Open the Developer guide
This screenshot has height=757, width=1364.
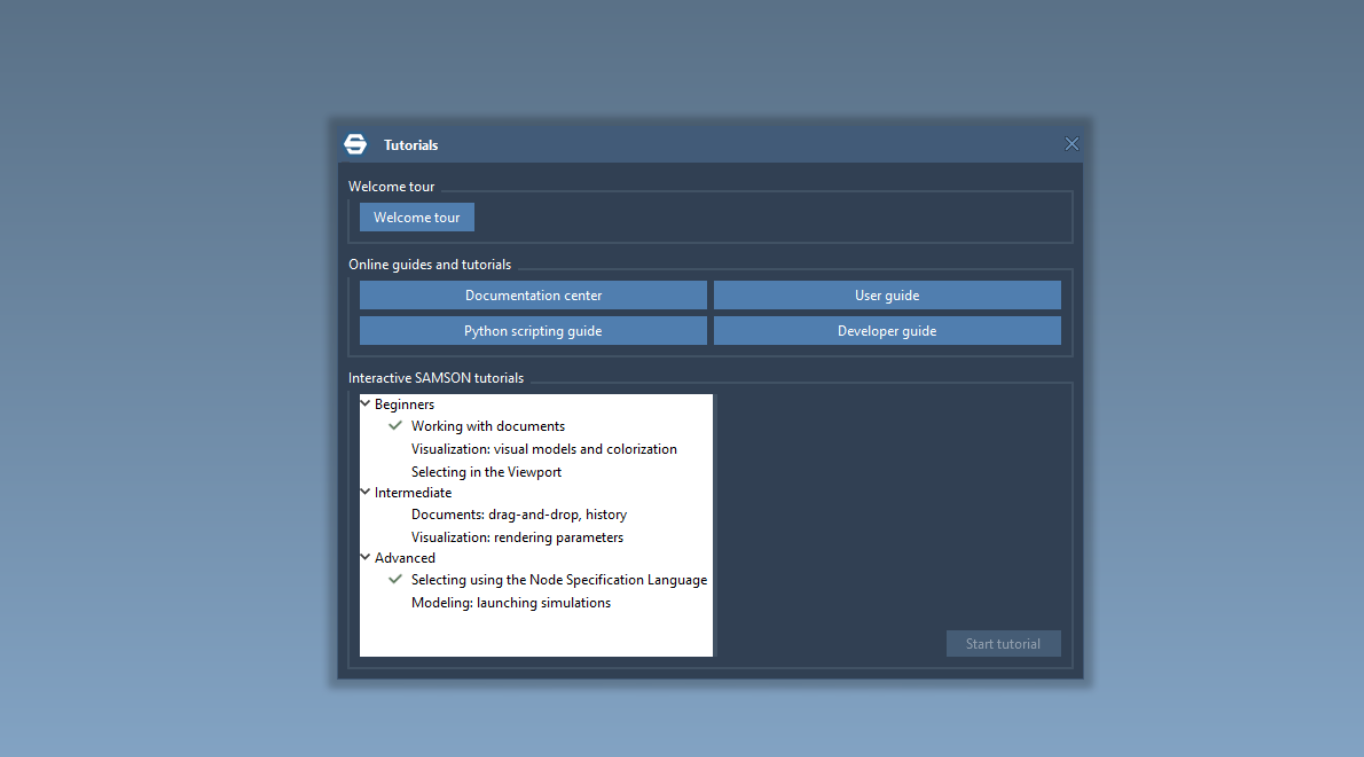coord(887,331)
